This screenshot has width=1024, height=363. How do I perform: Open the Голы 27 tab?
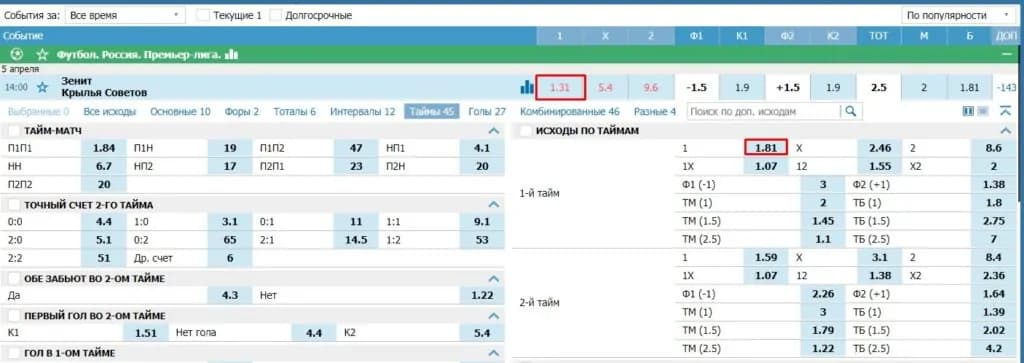click(487, 112)
